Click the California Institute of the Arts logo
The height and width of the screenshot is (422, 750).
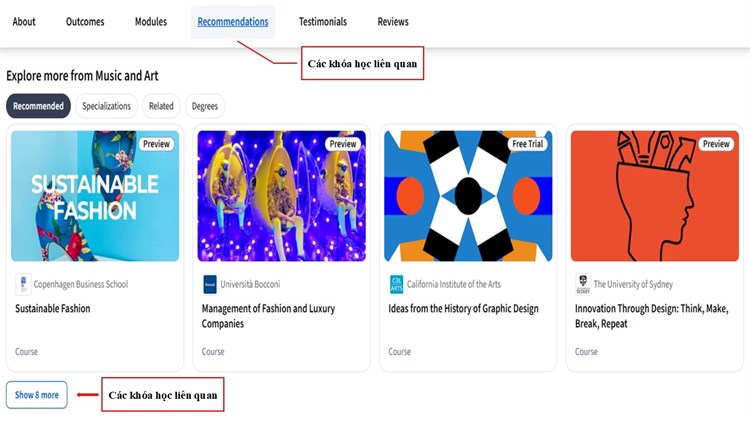pyautogui.click(x=396, y=284)
